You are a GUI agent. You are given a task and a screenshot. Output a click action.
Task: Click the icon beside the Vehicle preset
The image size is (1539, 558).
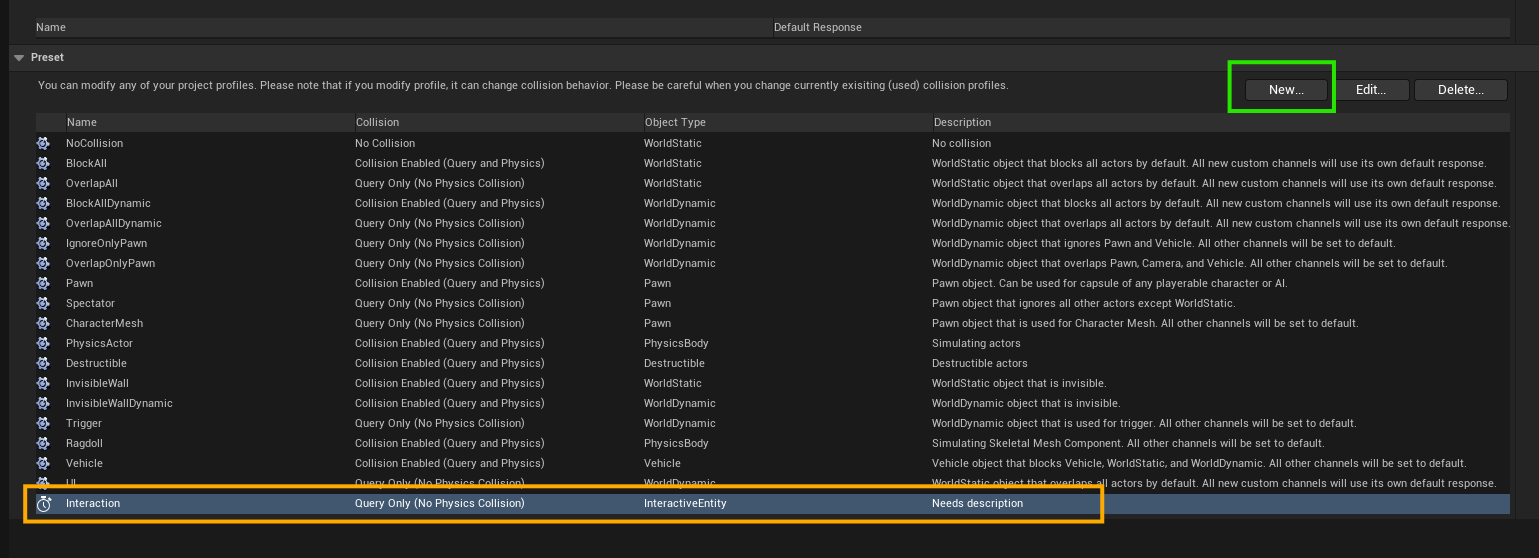point(43,463)
